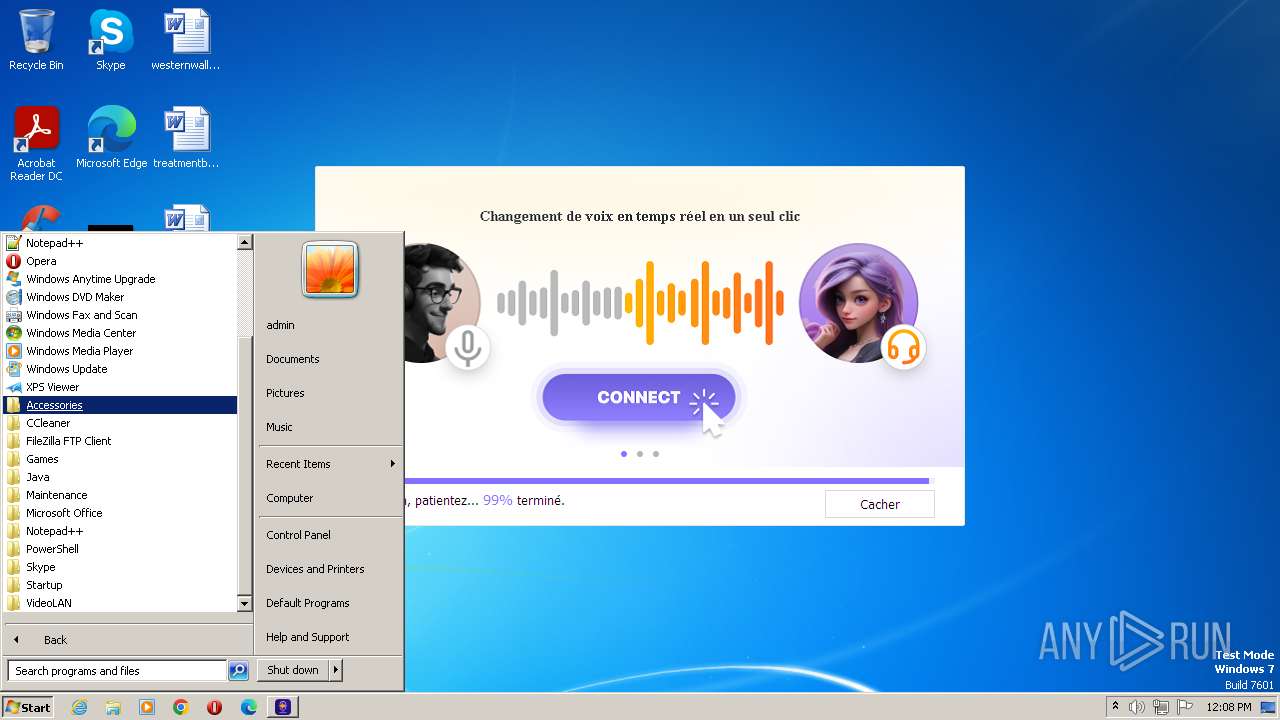Open the westernwall Word document icon

point(186,40)
